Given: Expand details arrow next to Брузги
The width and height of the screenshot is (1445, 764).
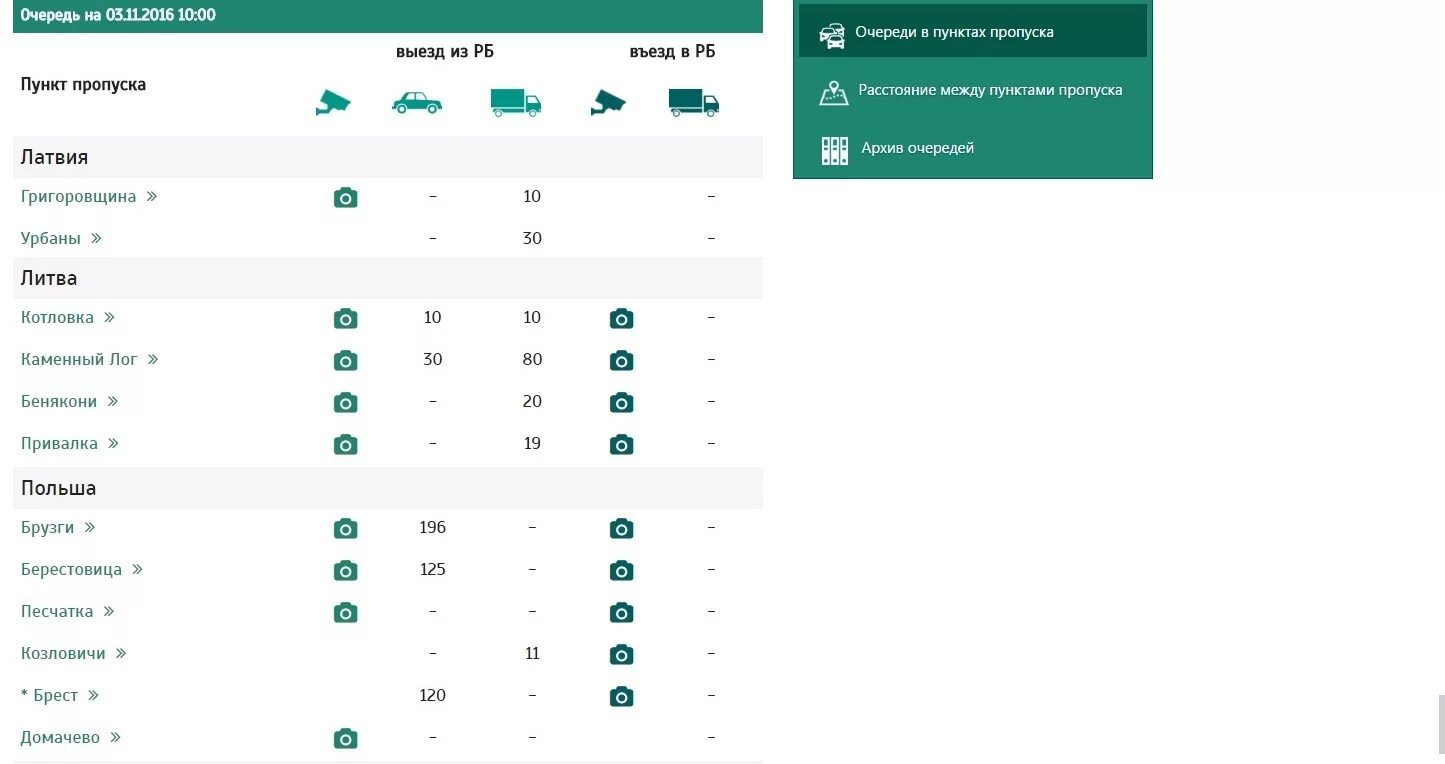Looking at the screenshot, I should pyautogui.click(x=90, y=527).
